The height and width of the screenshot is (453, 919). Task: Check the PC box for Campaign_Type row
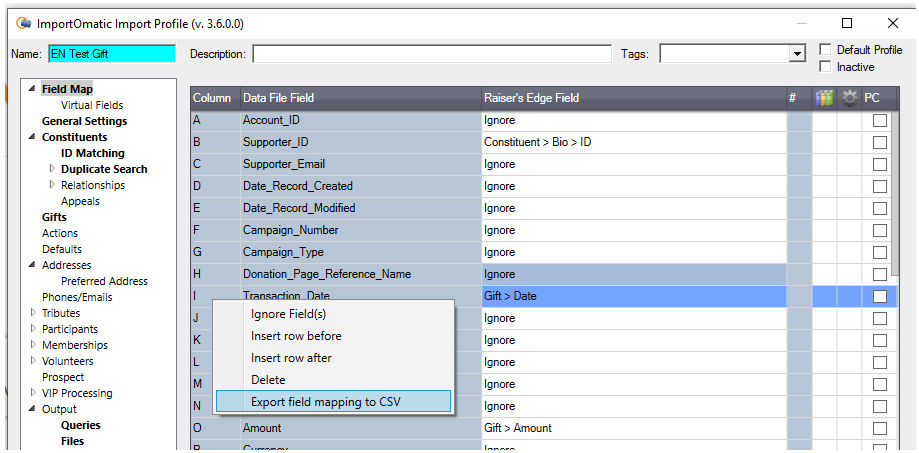pyautogui.click(x=880, y=253)
